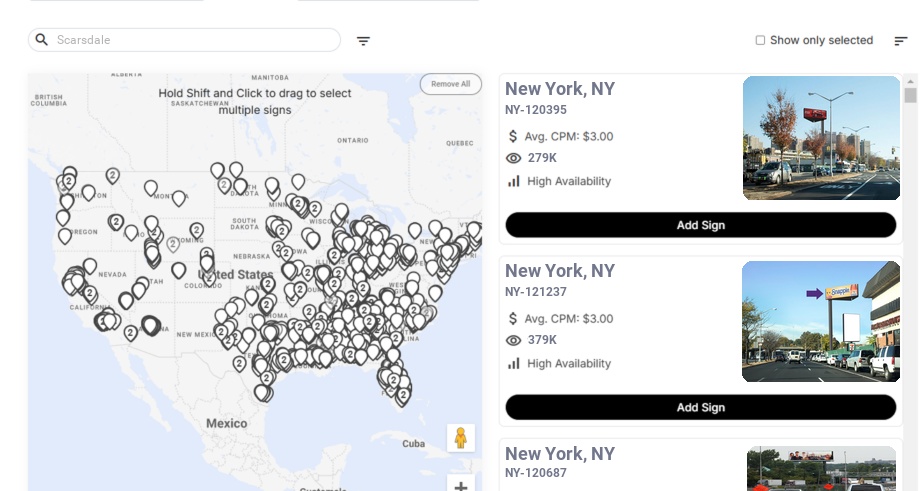Add Sign for listing NY-120395
The height and width of the screenshot is (491, 920).
click(x=700, y=225)
